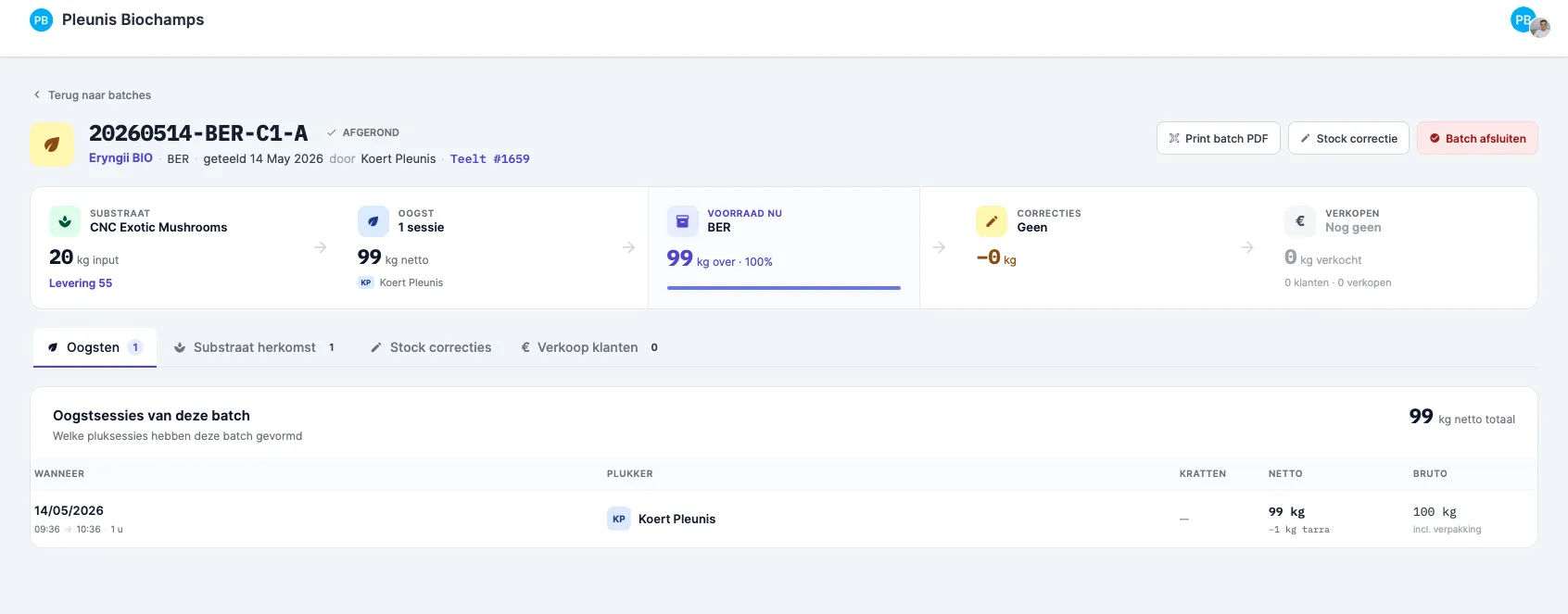Open the Eryngii BIO product link
Screen dimensions: 1568x614
120,157
